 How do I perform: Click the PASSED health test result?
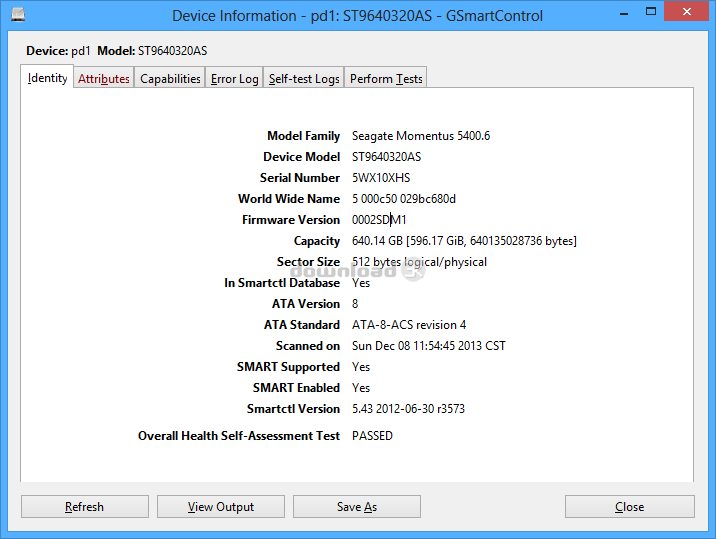(x=372, y=436)
